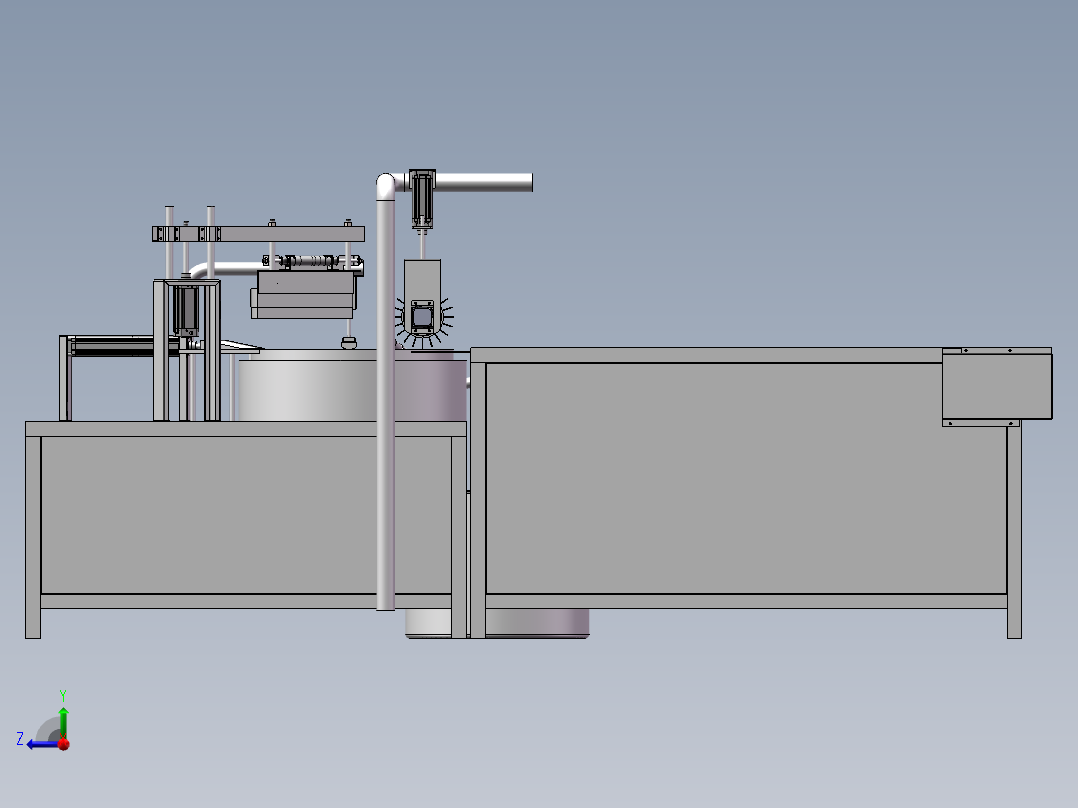Select the elbow pipe fitting at the pipe top
Screen dimensions: 1078x808
(x=385, y=183)
